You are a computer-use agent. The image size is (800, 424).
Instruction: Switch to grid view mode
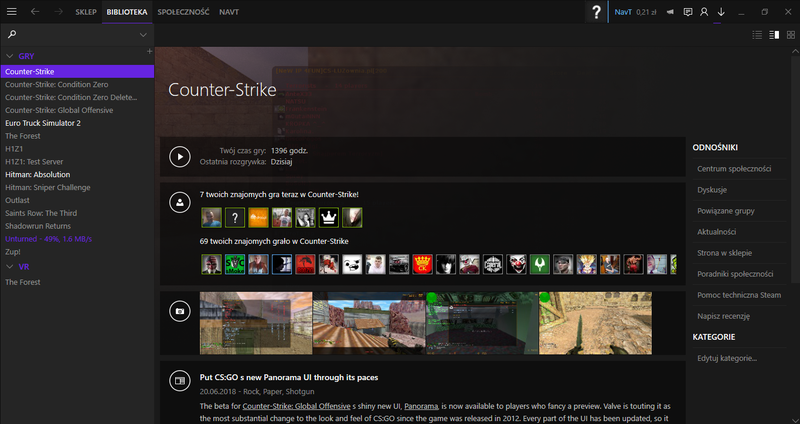click(790, 35)
